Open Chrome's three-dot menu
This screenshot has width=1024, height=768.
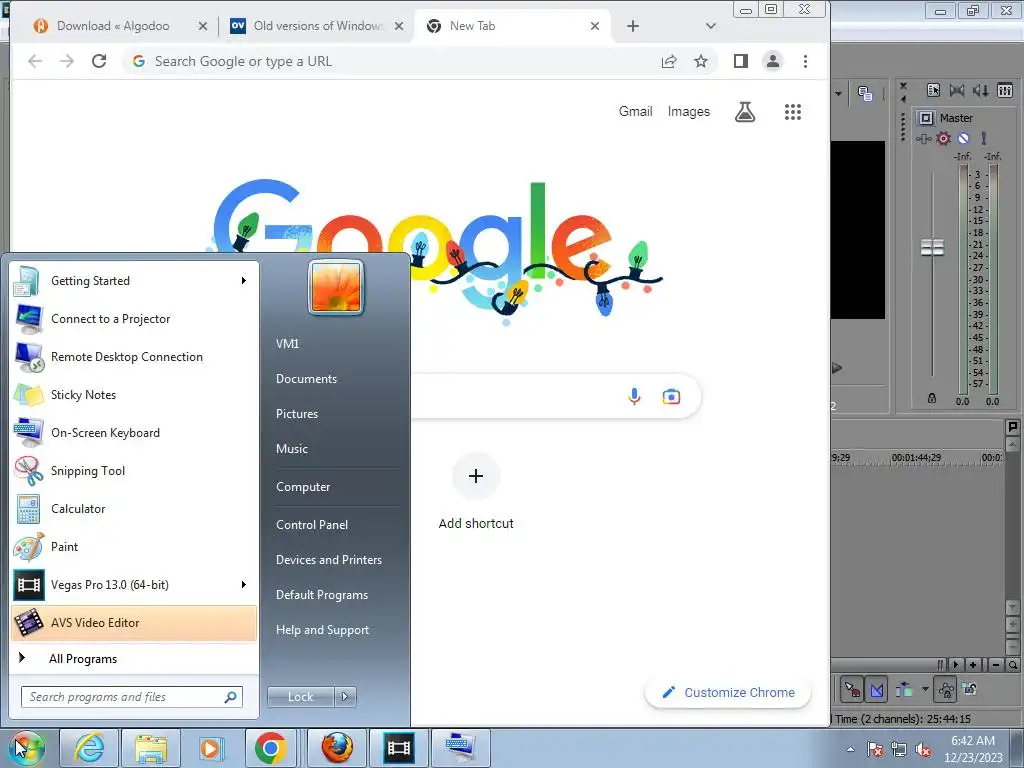click(805, 61)
